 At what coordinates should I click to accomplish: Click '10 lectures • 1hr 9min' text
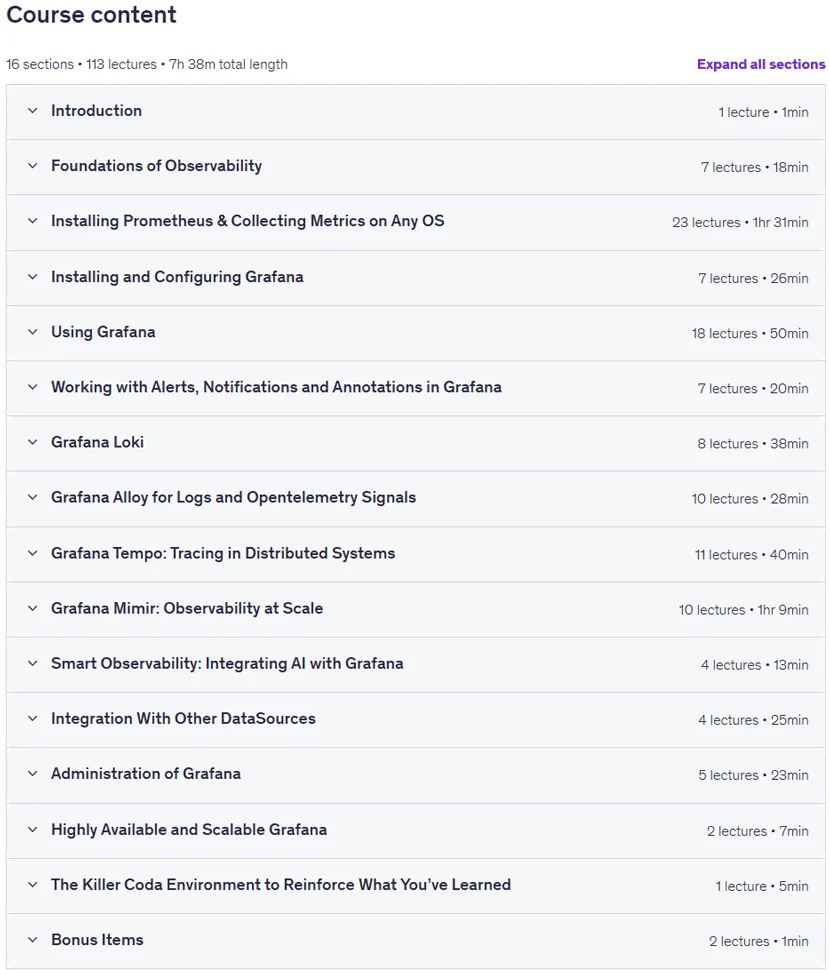tap(744, 610)
